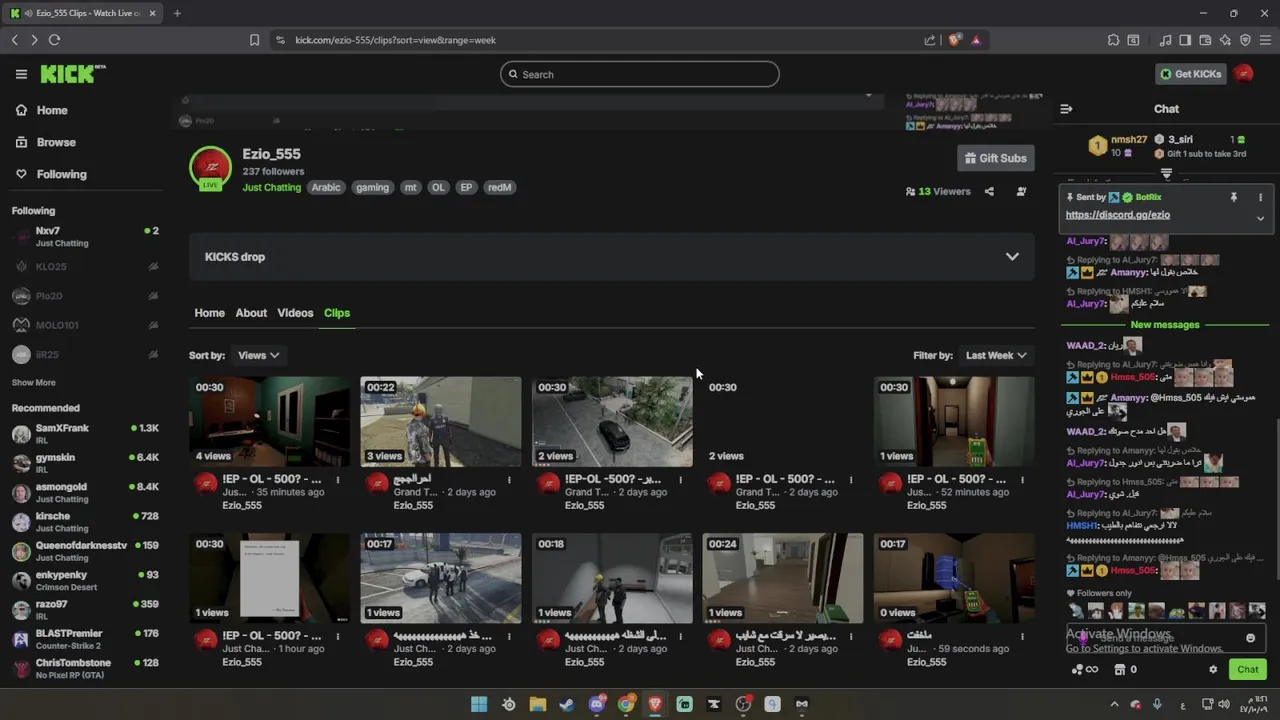The width and height of the screenshot is (1280, 720).
Task: Expand the gift leaderboard arrow in chat
Action: pos(1166,174)
